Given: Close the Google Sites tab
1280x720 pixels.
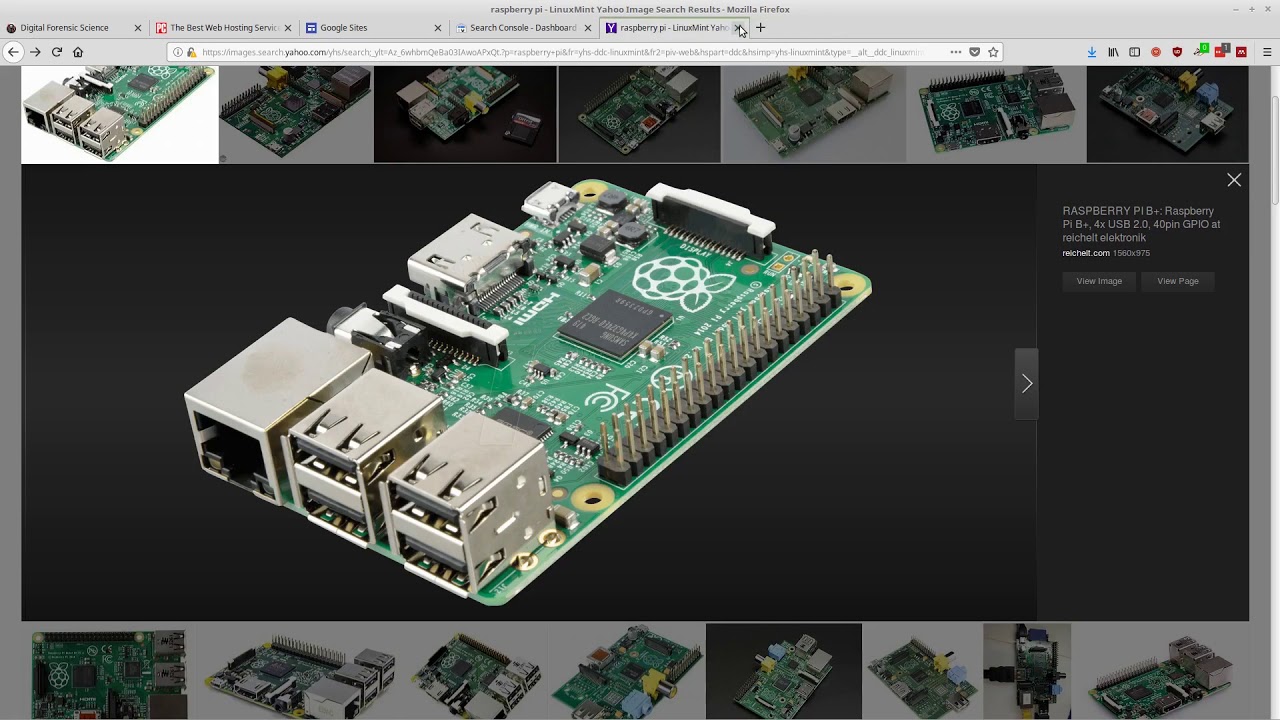Looking at the screenshot, I should (438, 28).
